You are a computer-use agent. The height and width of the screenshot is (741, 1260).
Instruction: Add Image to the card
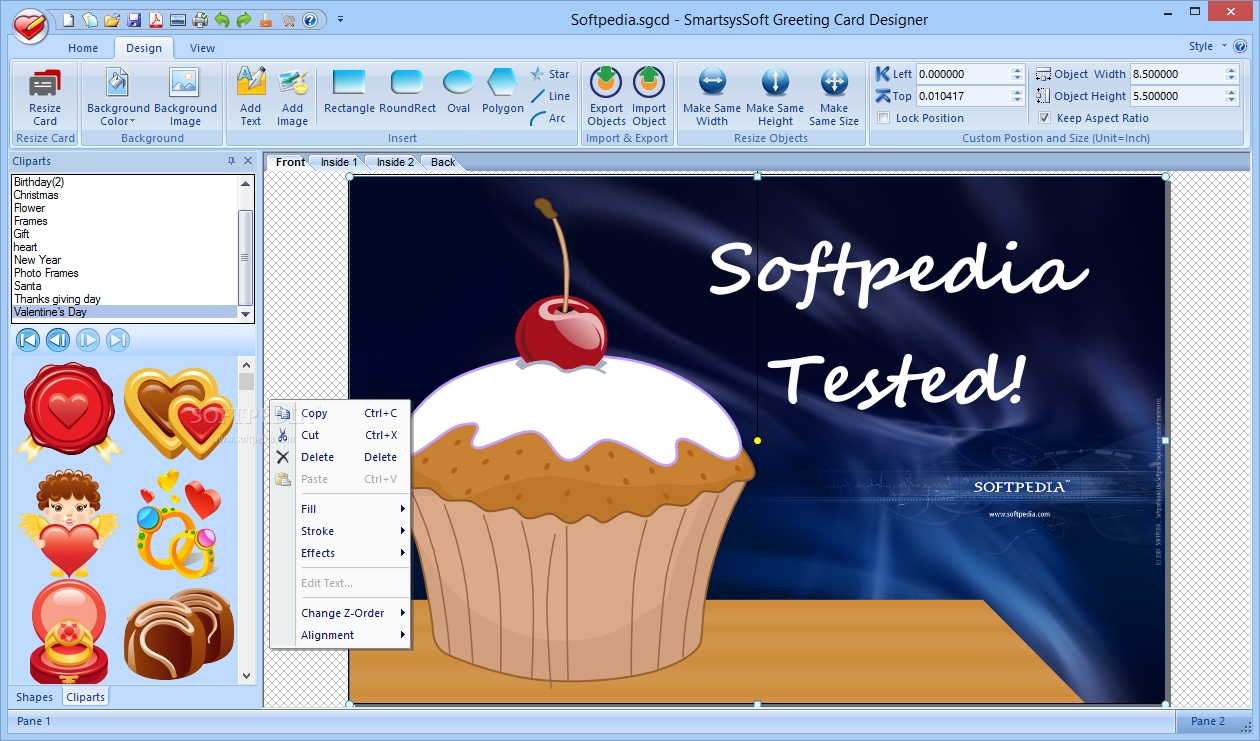[x=292, y=97]
